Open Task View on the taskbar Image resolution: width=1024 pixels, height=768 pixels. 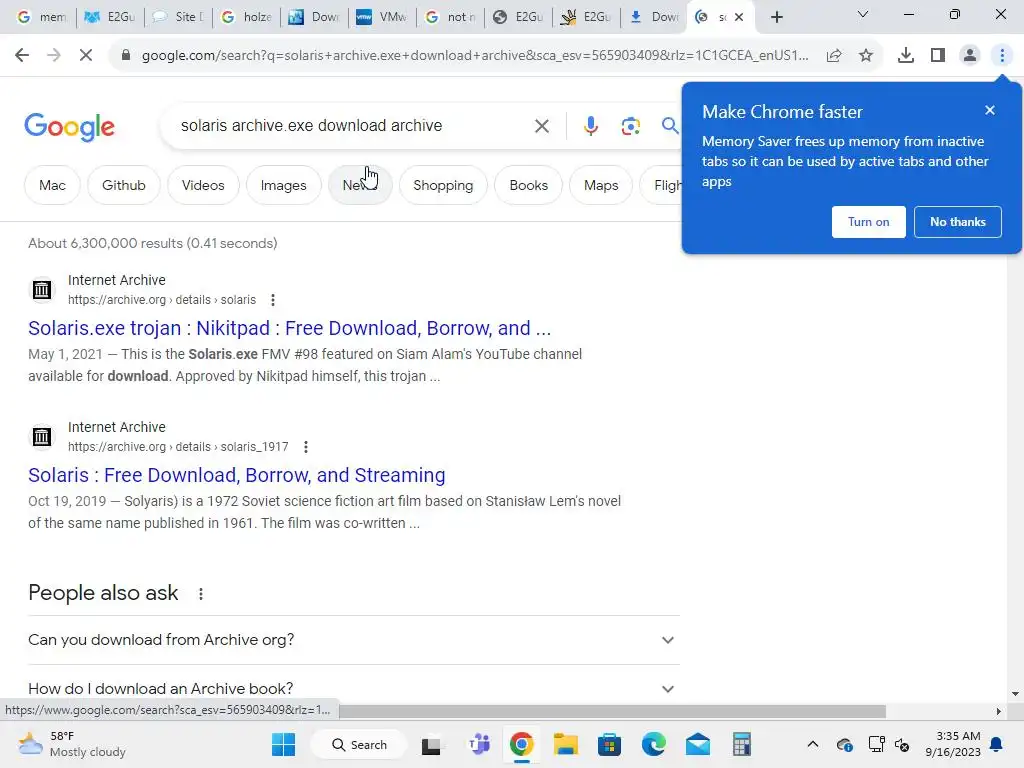(431, 744)
